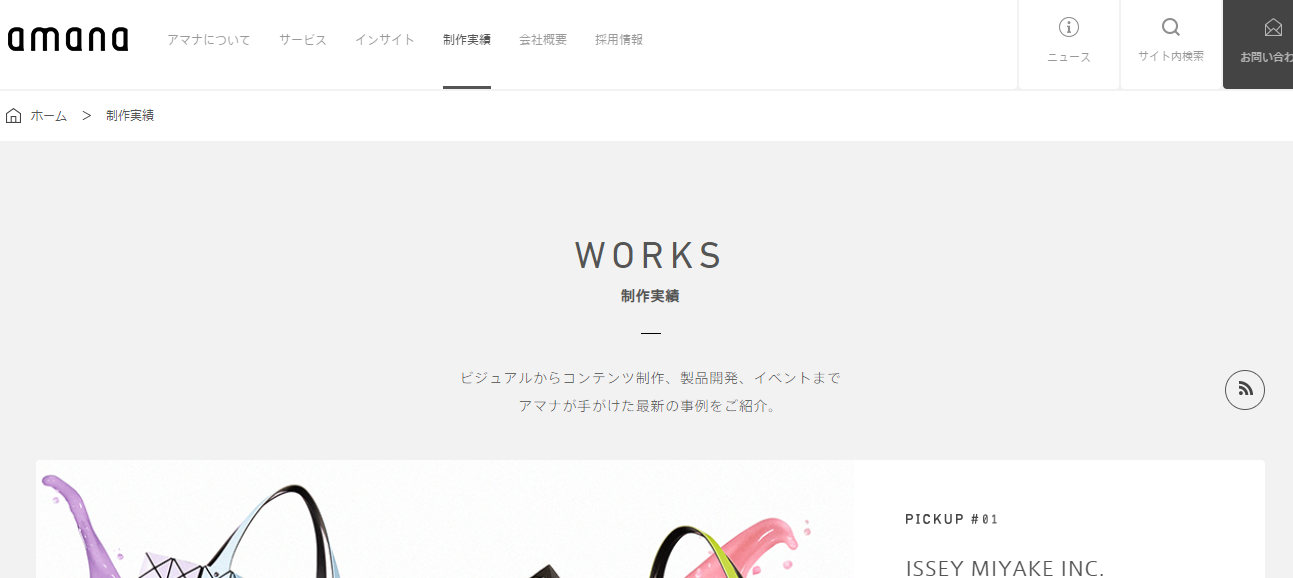Viewport: 1293px width, 578px height.
Task: Click サイト内検索 label
Action: pos(1171,57)
